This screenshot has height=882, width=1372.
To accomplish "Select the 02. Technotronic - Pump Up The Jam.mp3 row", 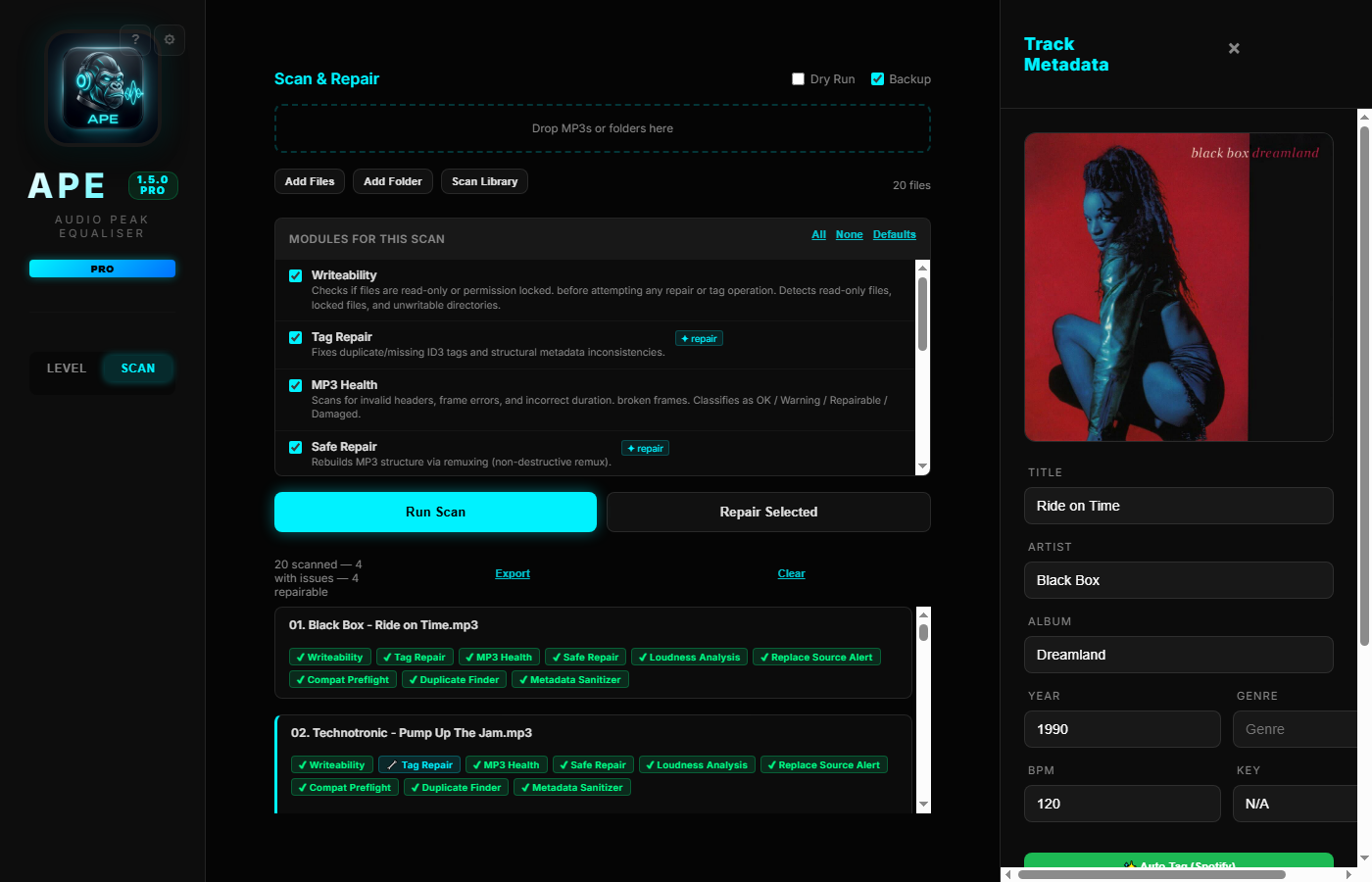I will point(594,764).
